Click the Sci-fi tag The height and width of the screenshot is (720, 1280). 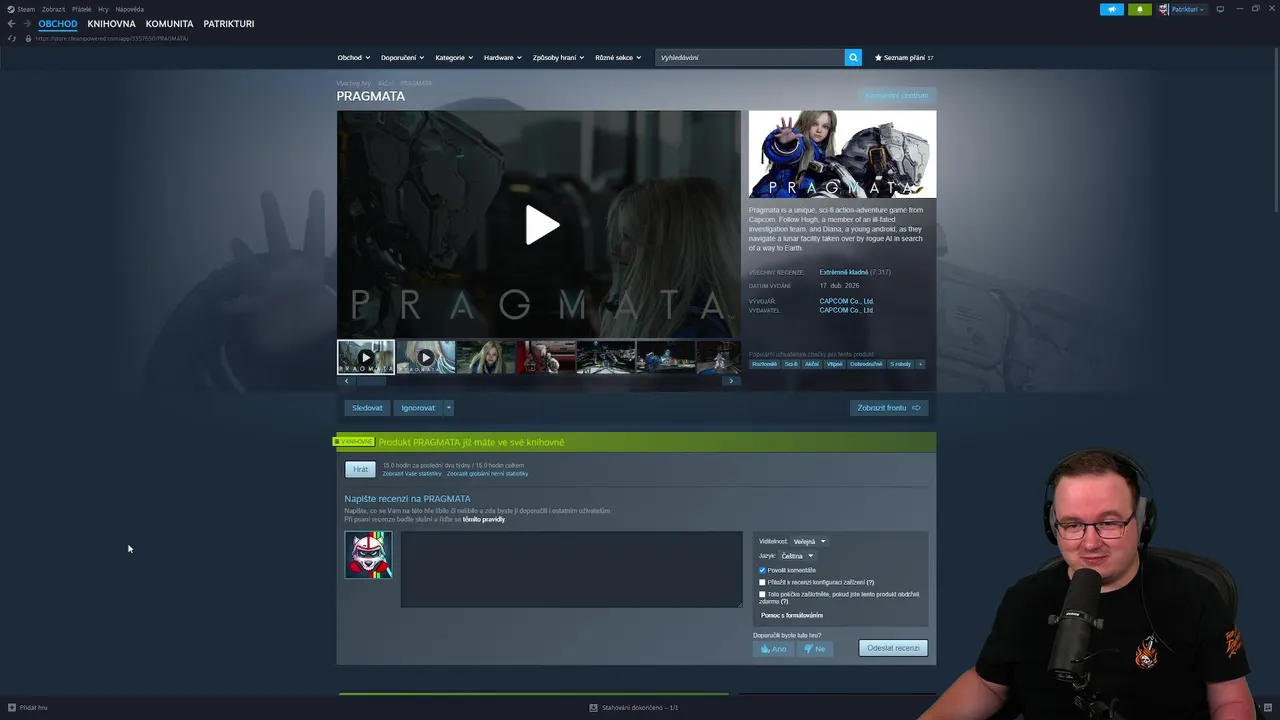[x=791, y=364]
